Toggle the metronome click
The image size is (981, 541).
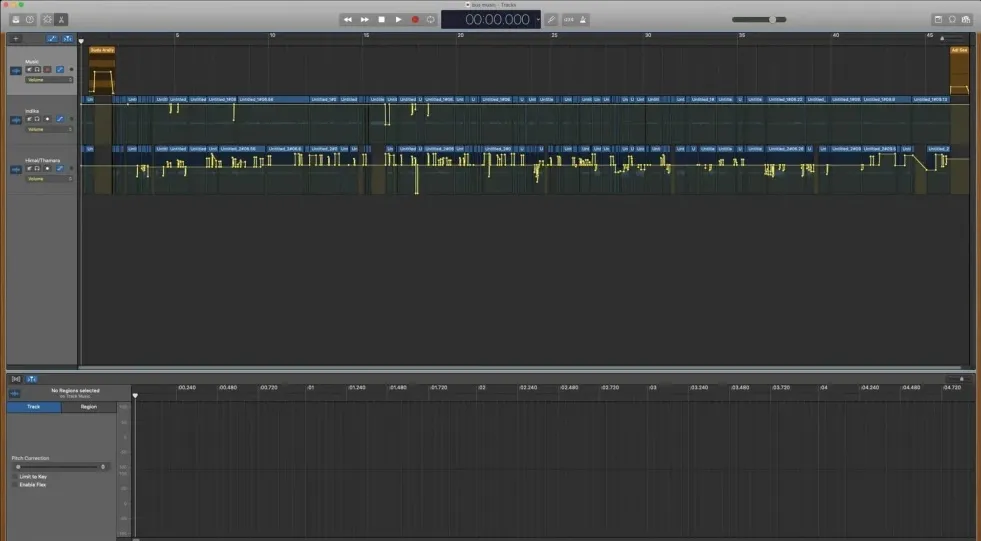[583, 19]
